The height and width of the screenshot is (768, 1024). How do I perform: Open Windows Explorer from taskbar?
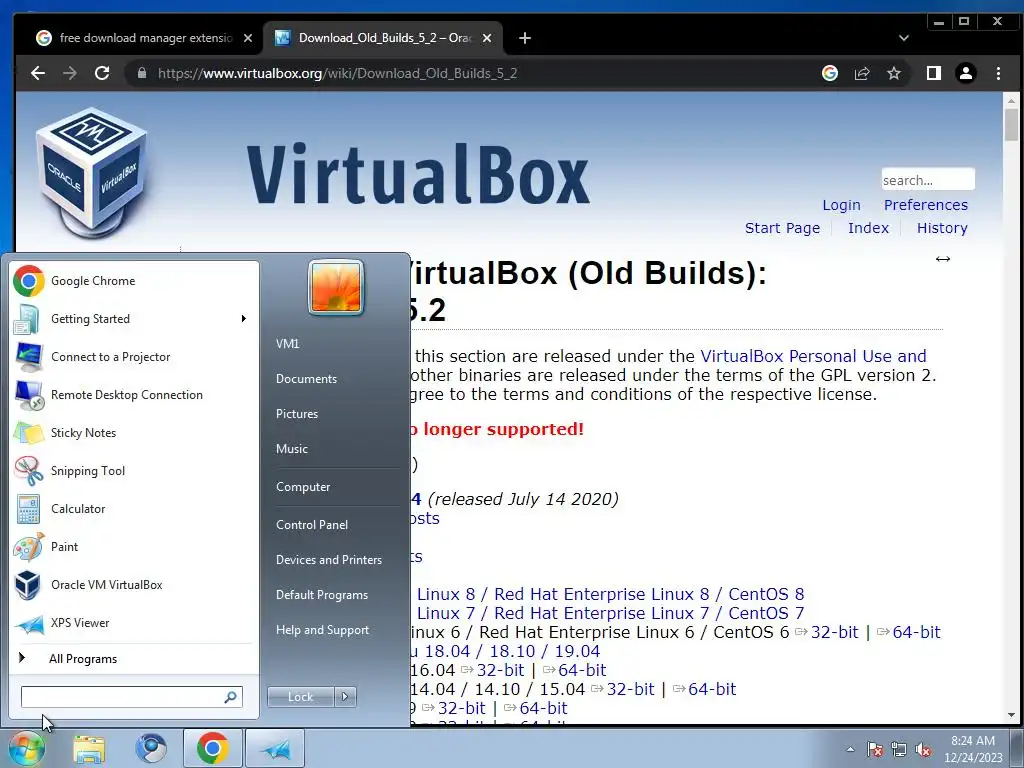[x=89, y=748]
